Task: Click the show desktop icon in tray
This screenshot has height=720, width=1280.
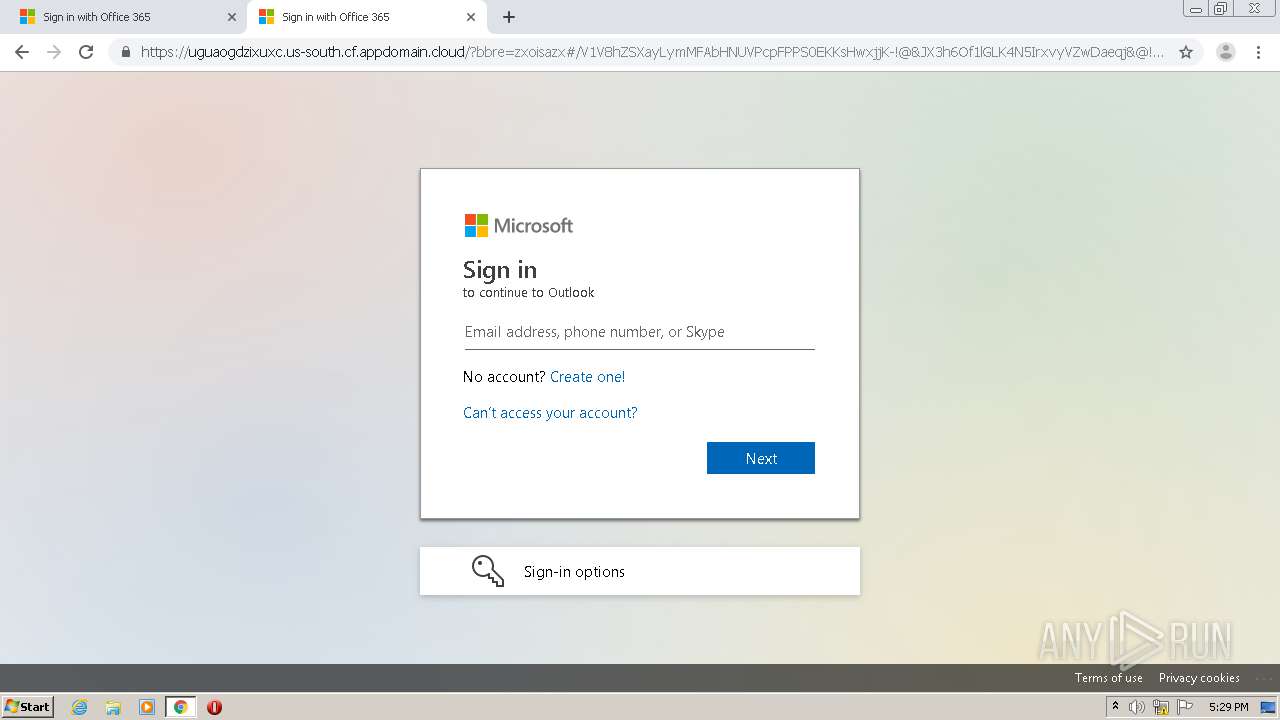Action: pos(1268,707)
